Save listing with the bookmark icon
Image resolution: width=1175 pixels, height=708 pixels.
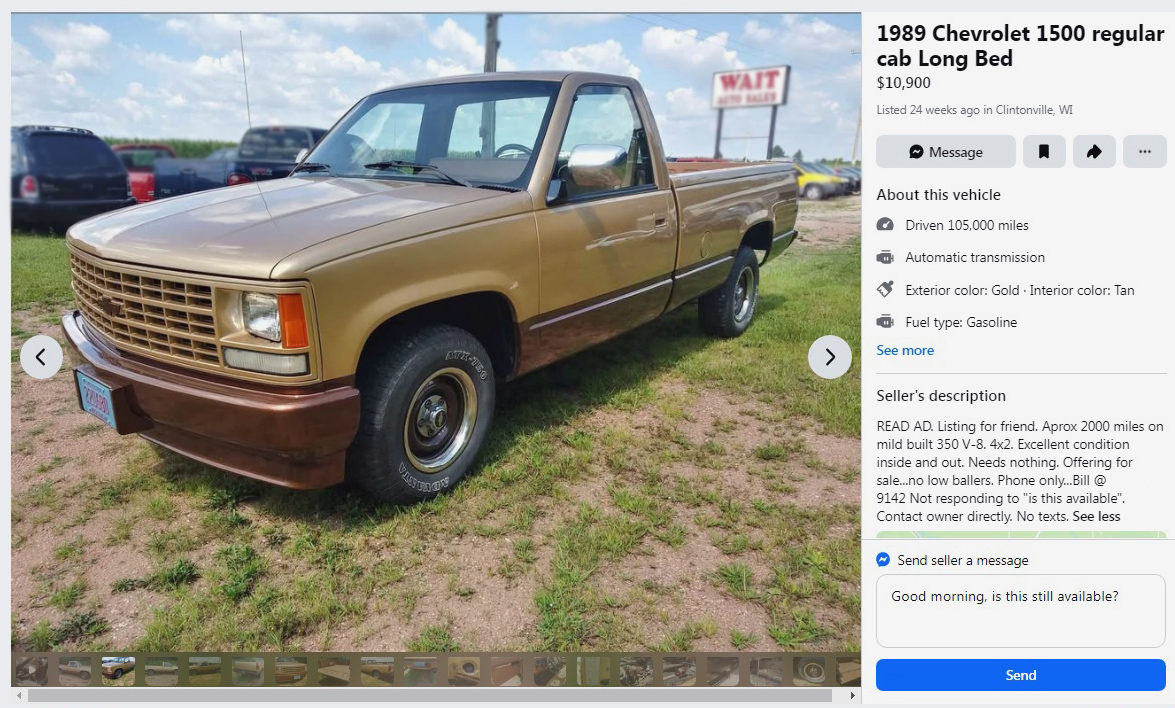(1044, 151)
